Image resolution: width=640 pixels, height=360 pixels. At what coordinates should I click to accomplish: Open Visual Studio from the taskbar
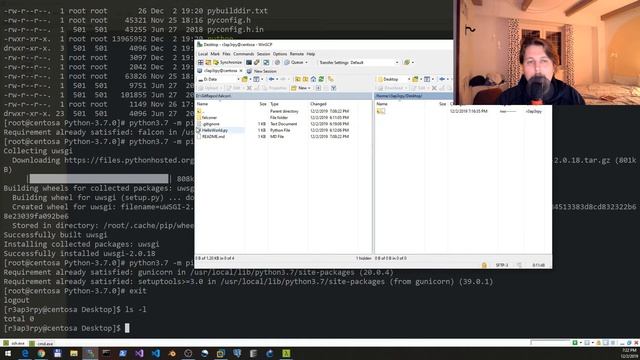point(139,353)
